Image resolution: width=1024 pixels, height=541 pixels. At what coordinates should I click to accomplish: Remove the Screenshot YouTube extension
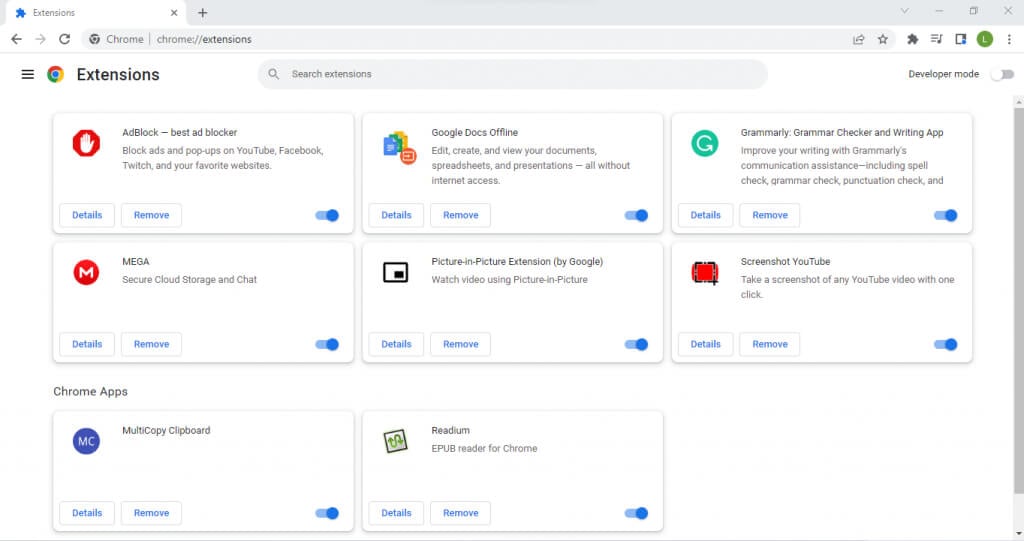(x=770, y=344)
